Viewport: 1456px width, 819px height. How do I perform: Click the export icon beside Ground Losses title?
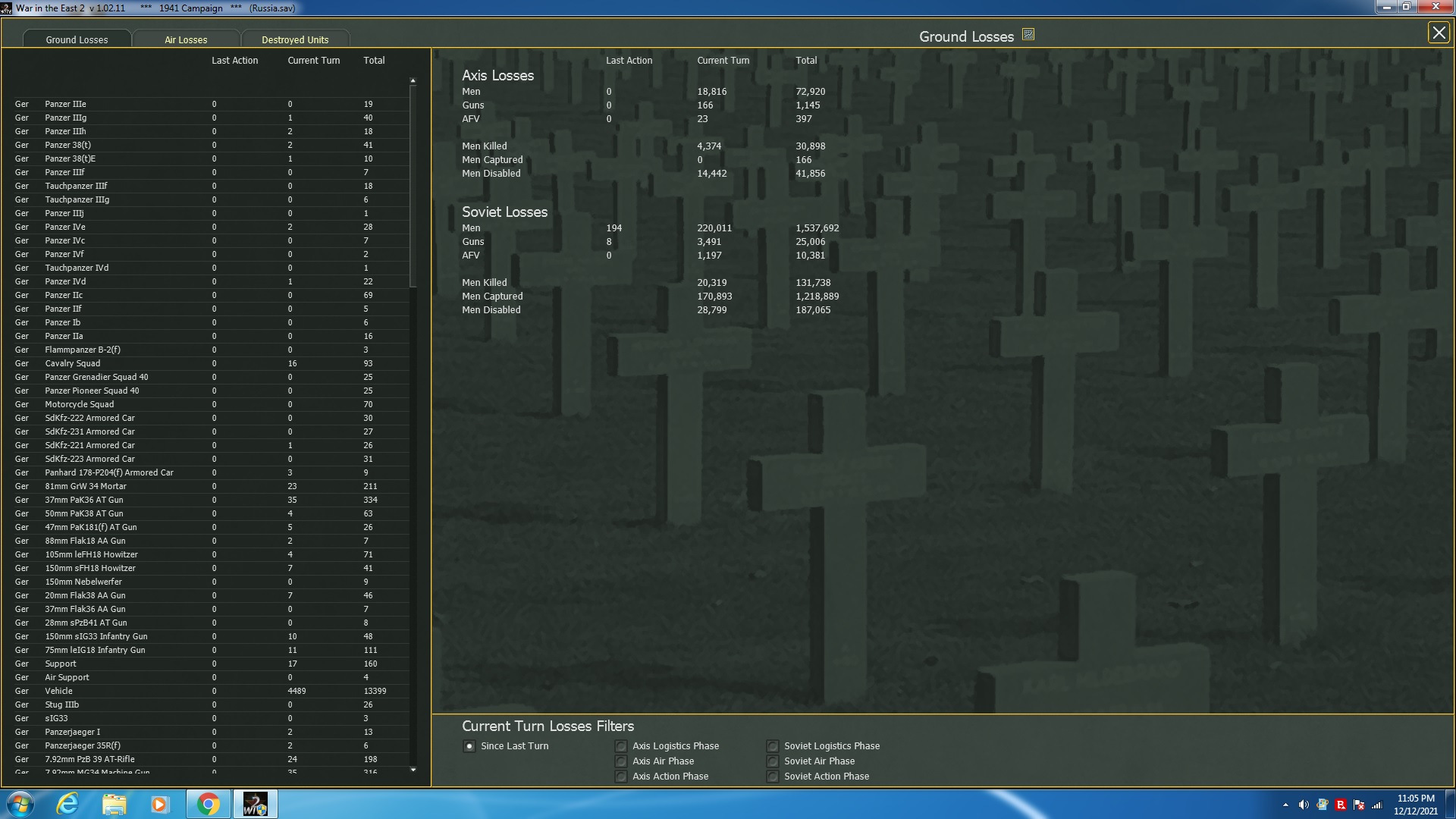point(1028,35)
